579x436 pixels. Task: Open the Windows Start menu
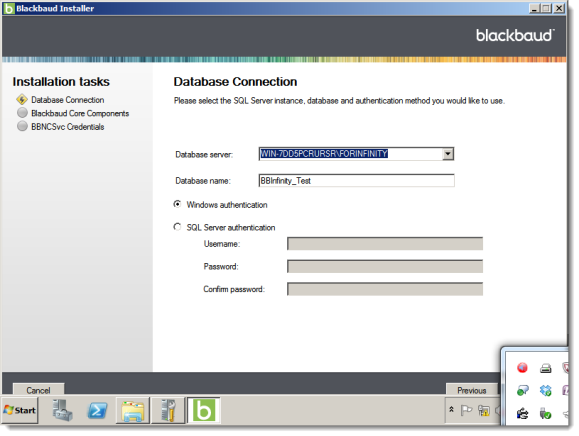(20, 410)
